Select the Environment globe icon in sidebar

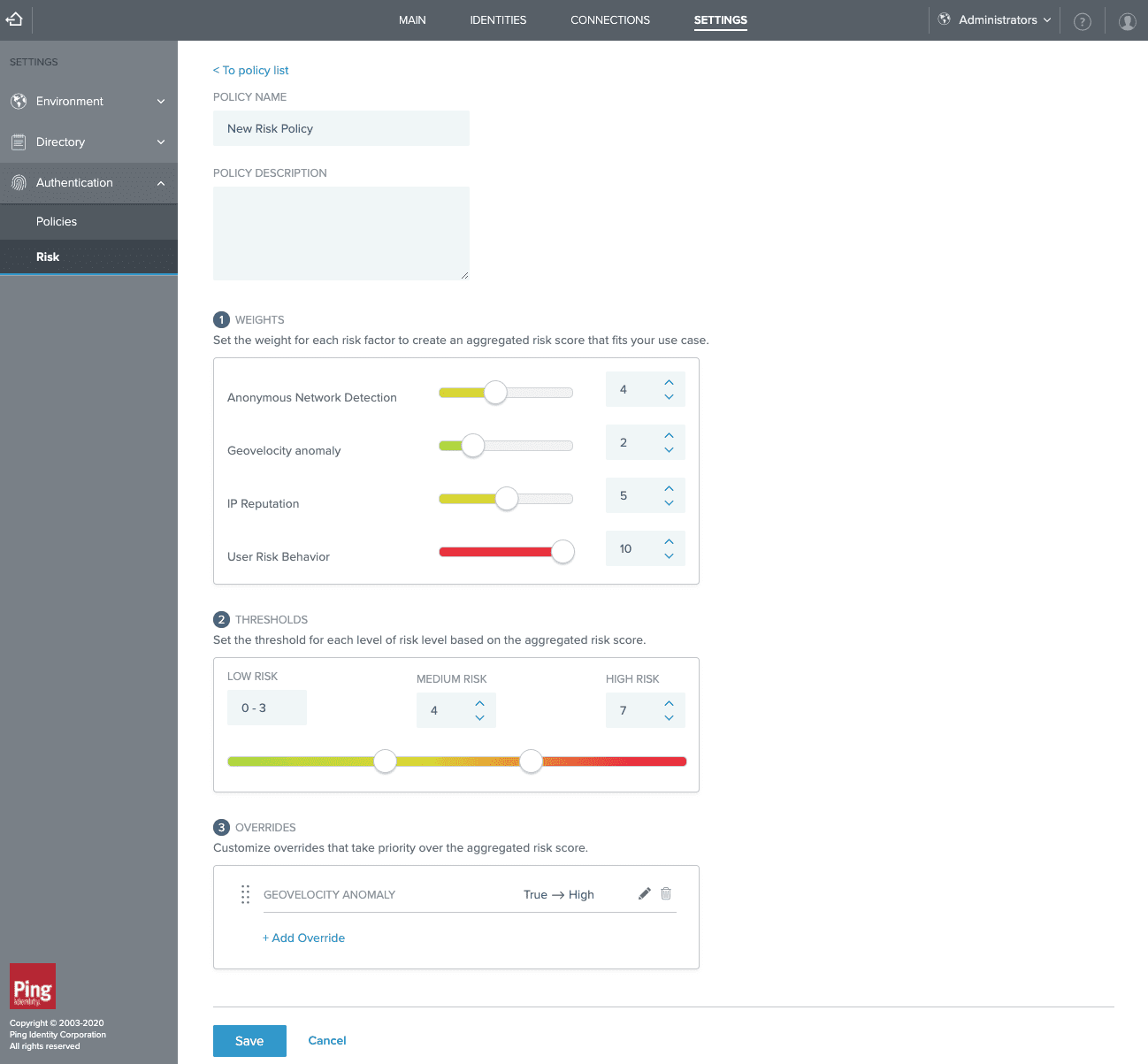[19, 101]
